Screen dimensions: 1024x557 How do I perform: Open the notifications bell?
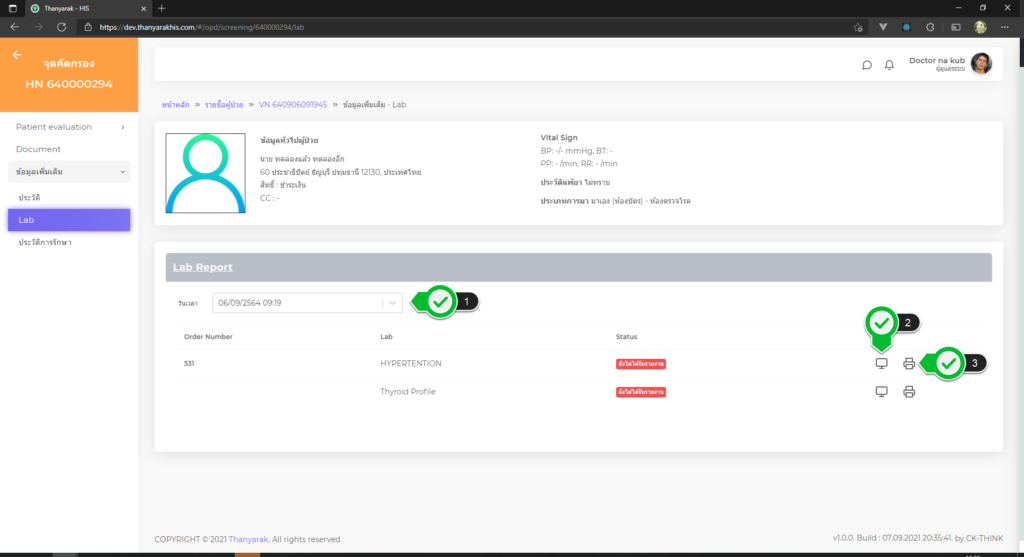[889, 65]
